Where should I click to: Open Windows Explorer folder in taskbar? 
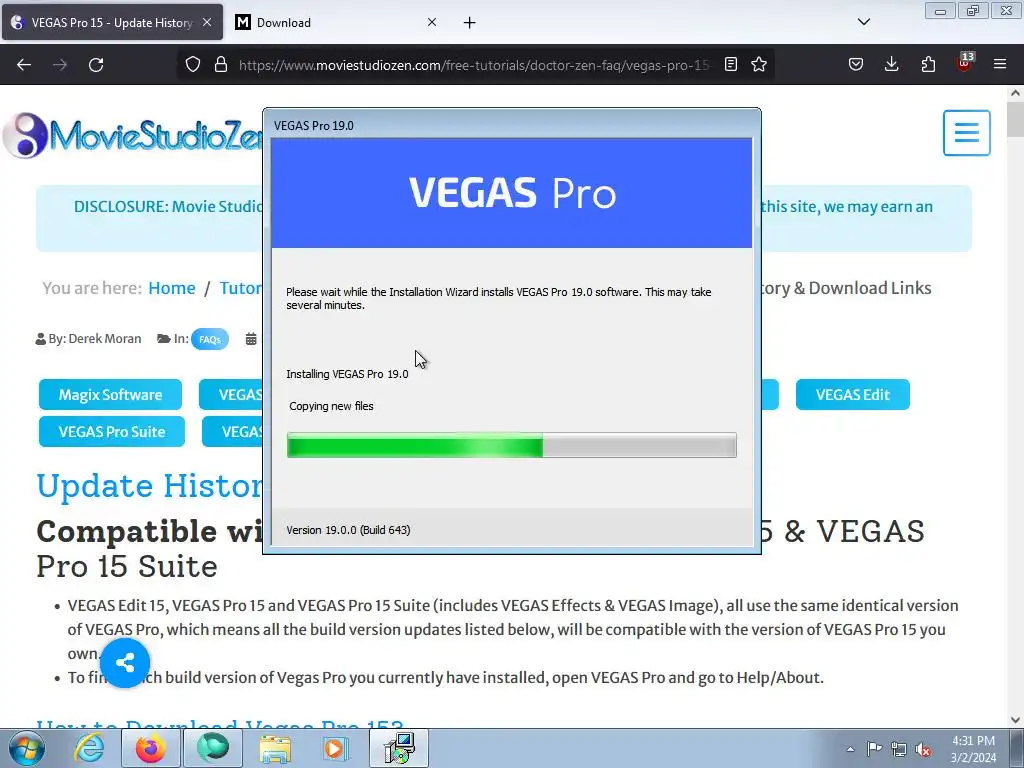point(275,748)
